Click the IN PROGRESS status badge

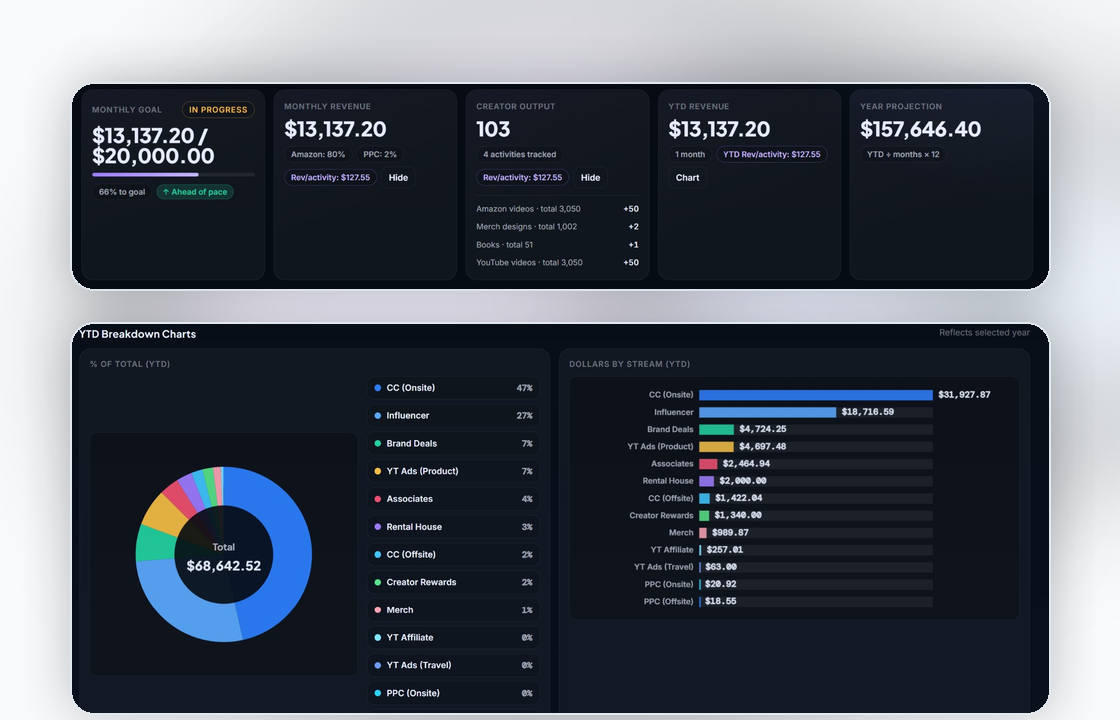(218, 110)
